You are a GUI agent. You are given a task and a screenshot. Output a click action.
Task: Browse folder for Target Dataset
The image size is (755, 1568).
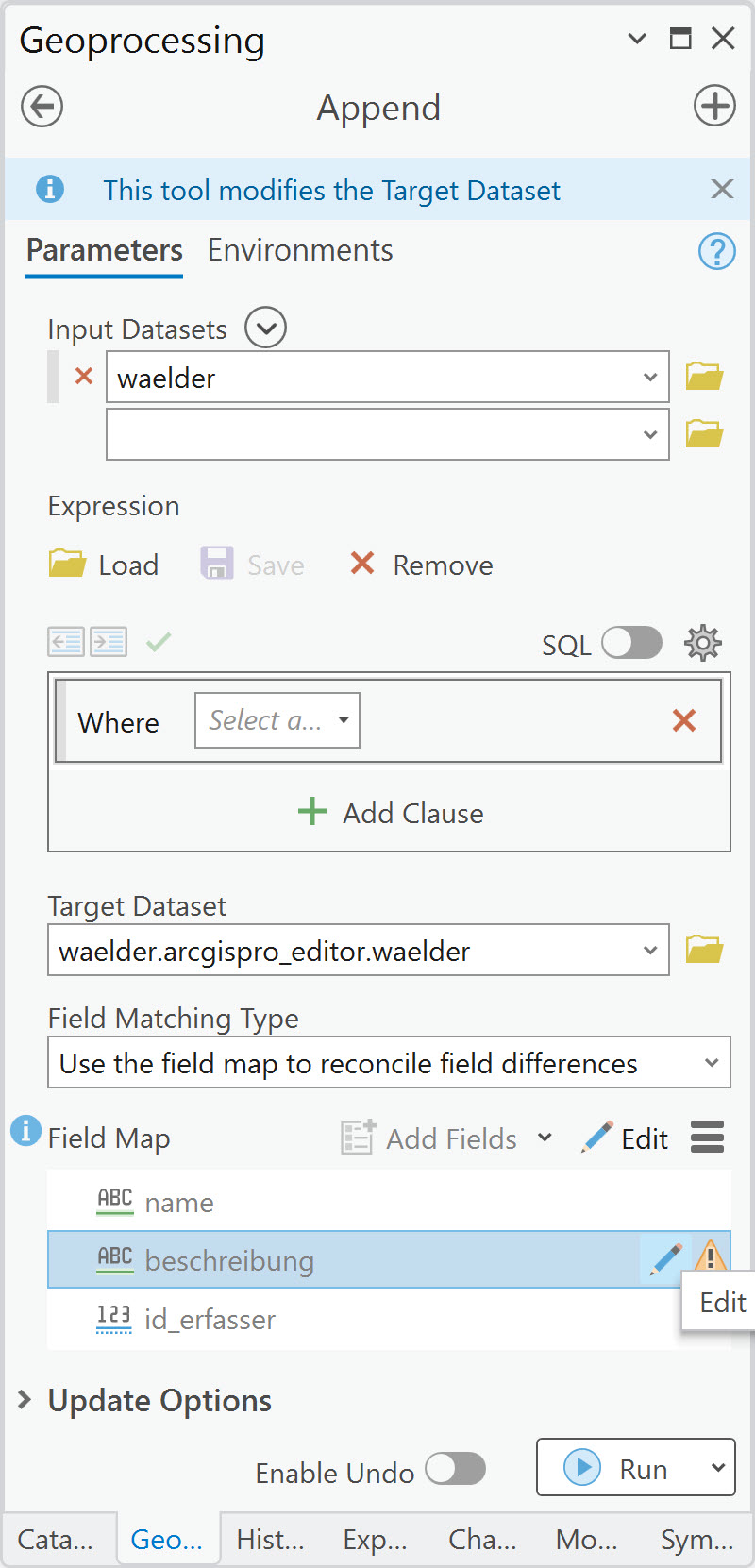coord(704,950)
